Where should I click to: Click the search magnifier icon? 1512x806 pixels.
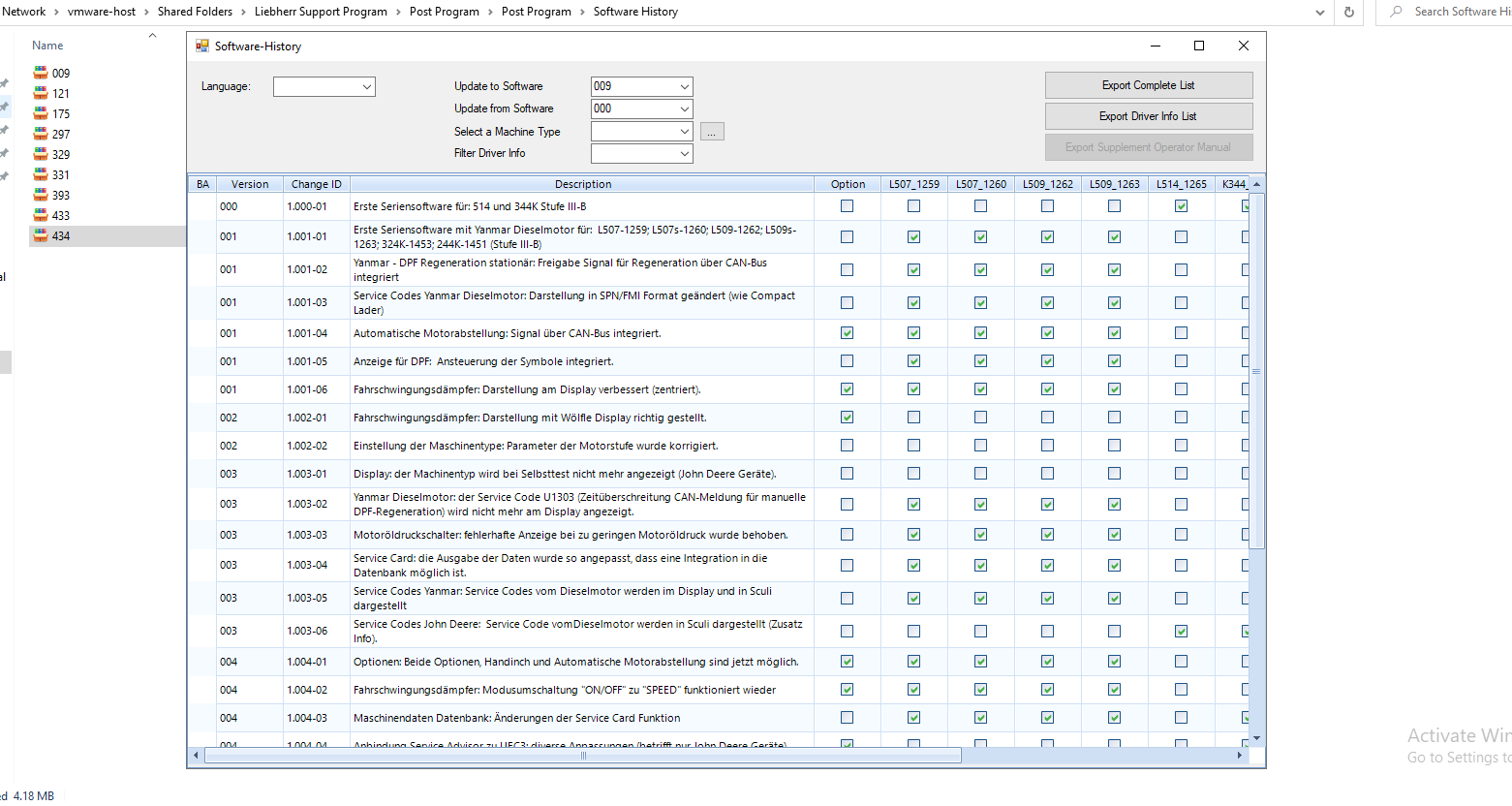pos(1396,12)
